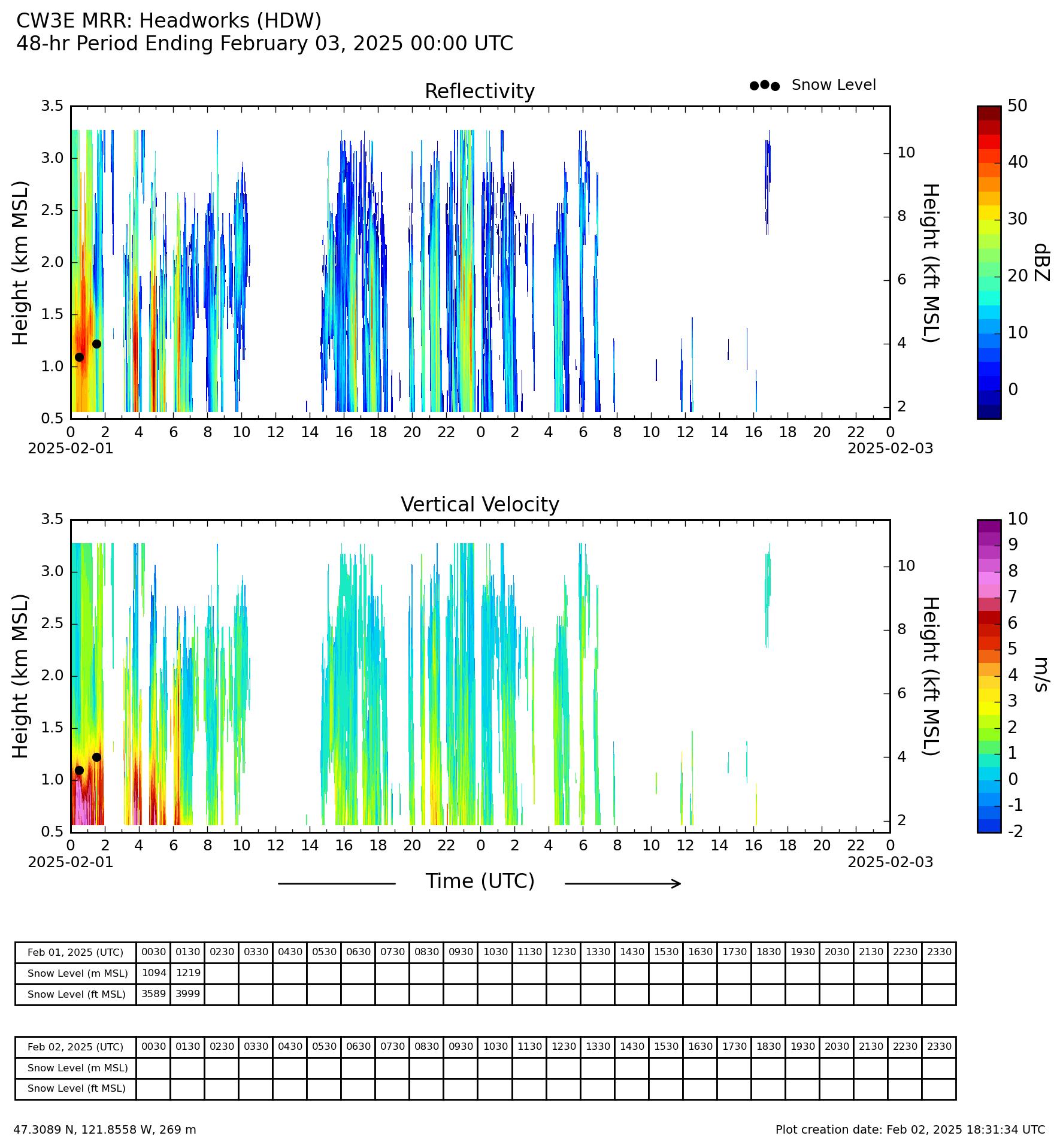Click the 'Feb 01, 2025 (UTC)' table header
Screen dimensions: 1060x1148
(75, 952)
